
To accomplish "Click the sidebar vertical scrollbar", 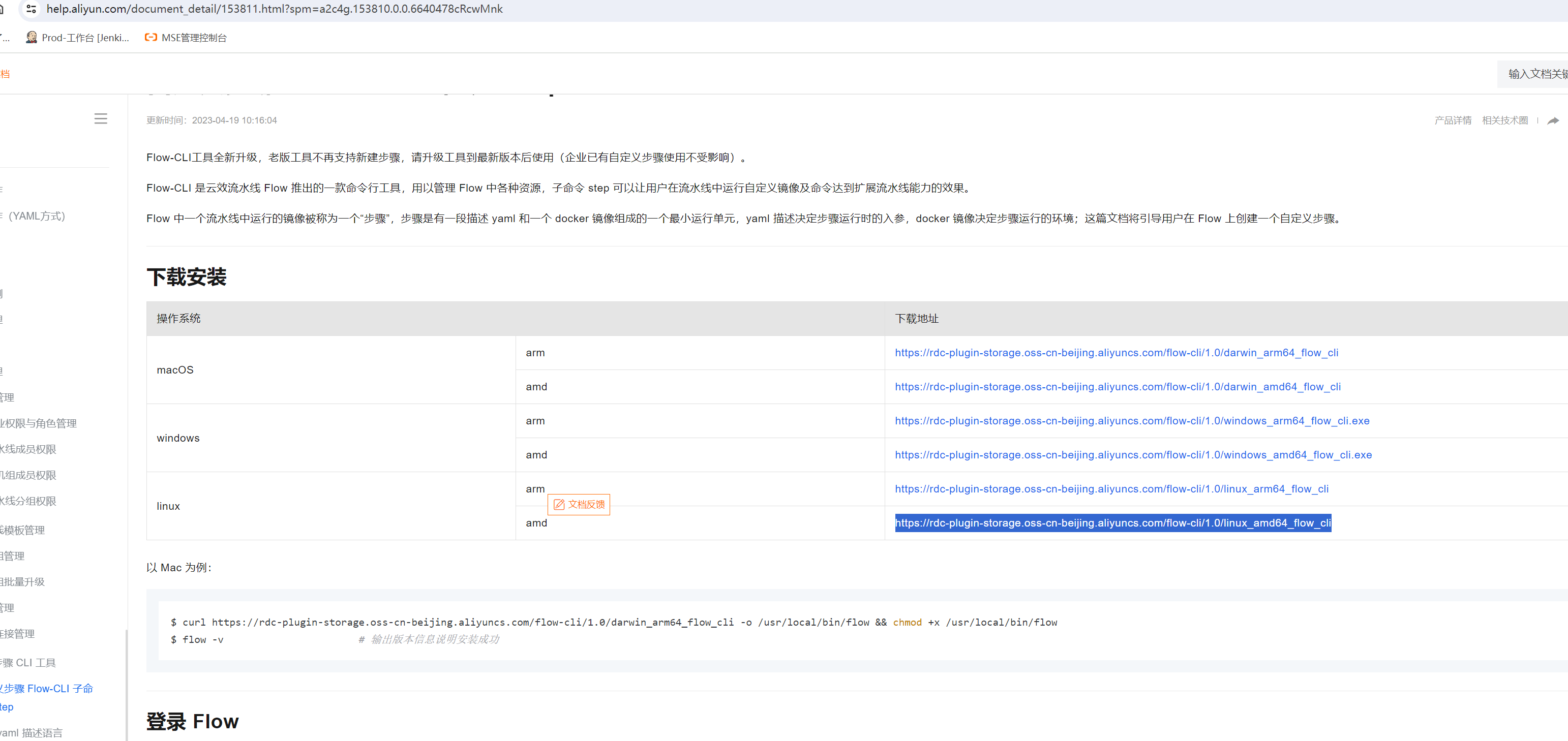I will [127, 685].
